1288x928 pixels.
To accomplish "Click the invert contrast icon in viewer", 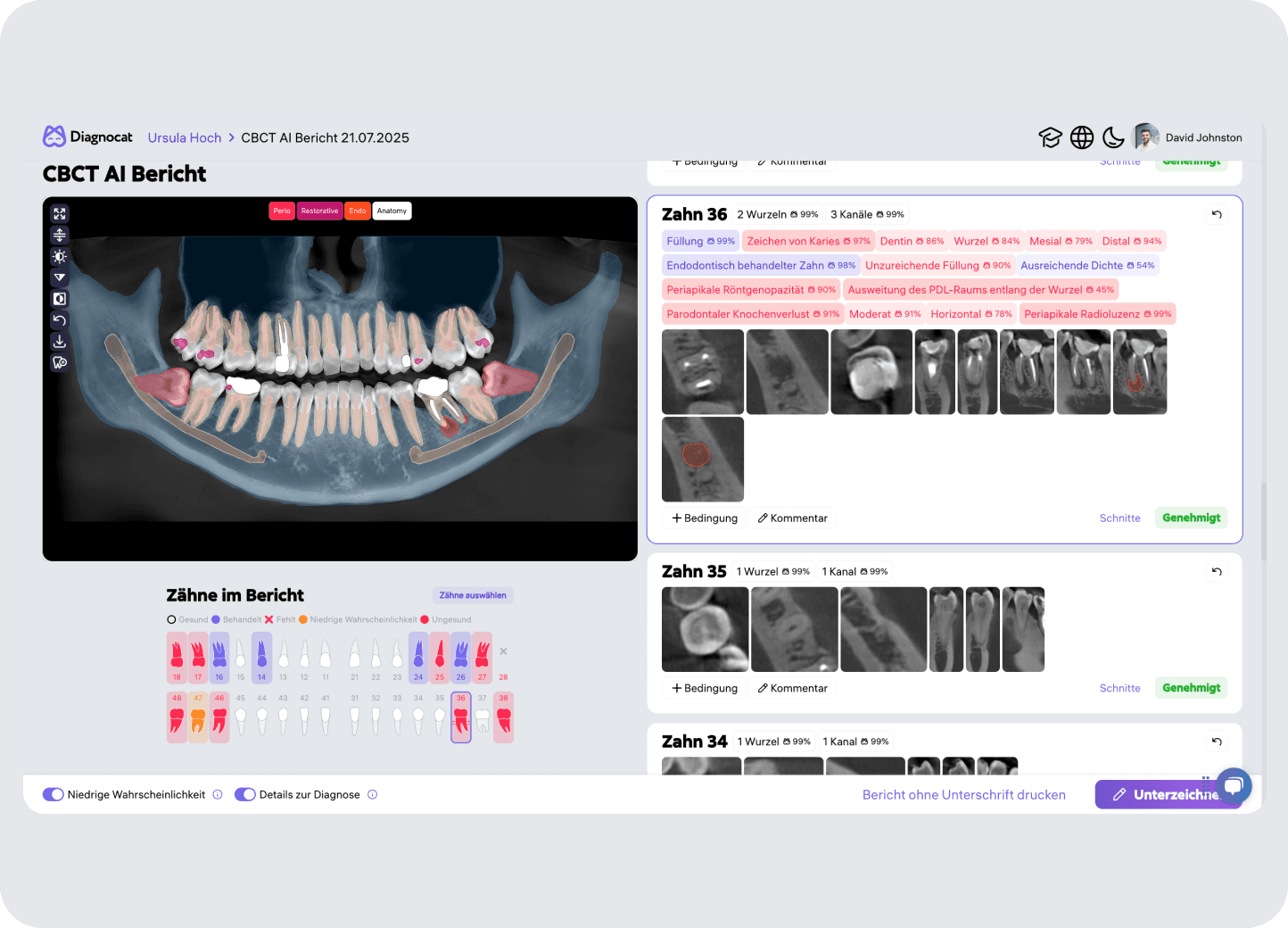I will pyautogui.click(x=60, y=299).
